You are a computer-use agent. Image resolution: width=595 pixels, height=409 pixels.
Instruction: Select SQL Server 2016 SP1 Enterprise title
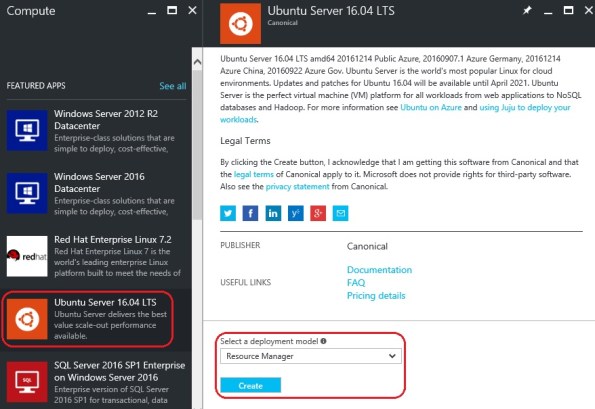[x=120, y=371]
